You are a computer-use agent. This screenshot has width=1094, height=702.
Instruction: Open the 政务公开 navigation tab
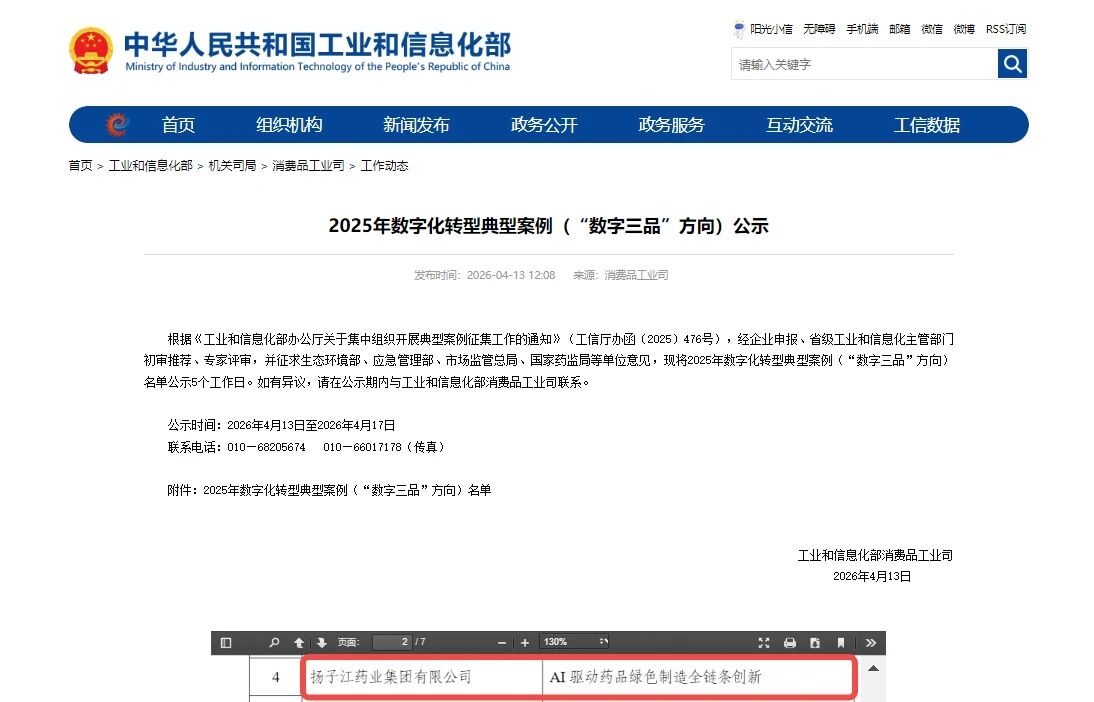tap(544, 124)
